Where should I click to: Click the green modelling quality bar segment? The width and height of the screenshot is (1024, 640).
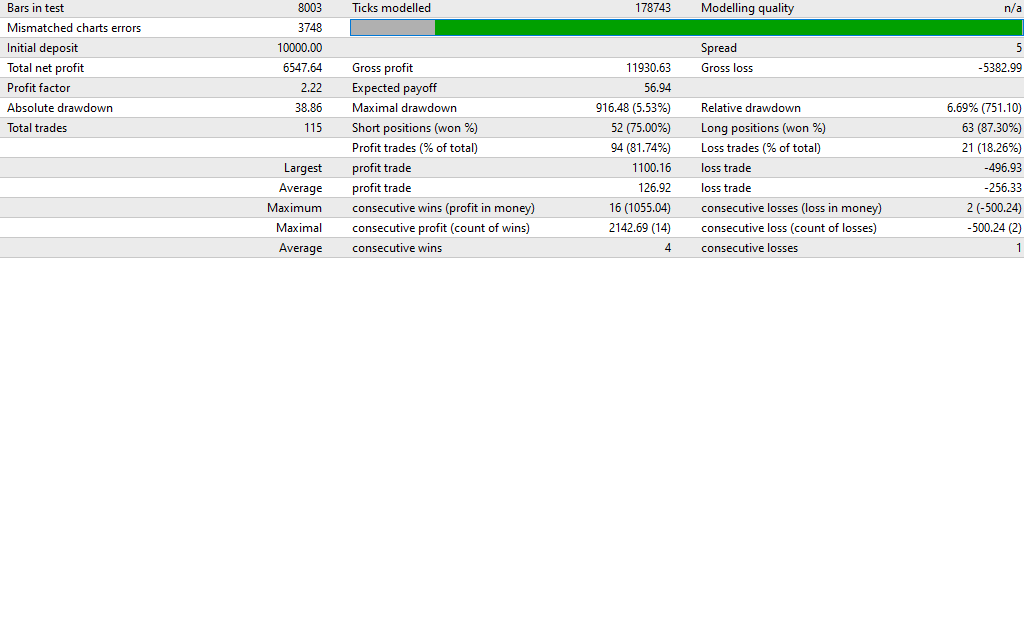pyautogui.click(x=728, y=28)
